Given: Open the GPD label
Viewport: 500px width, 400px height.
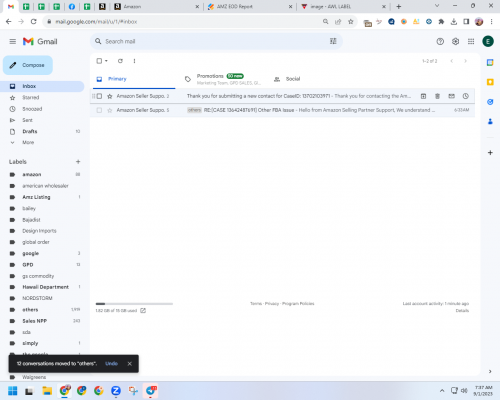Looking at the screenshot, I should [x=28, y=265].
